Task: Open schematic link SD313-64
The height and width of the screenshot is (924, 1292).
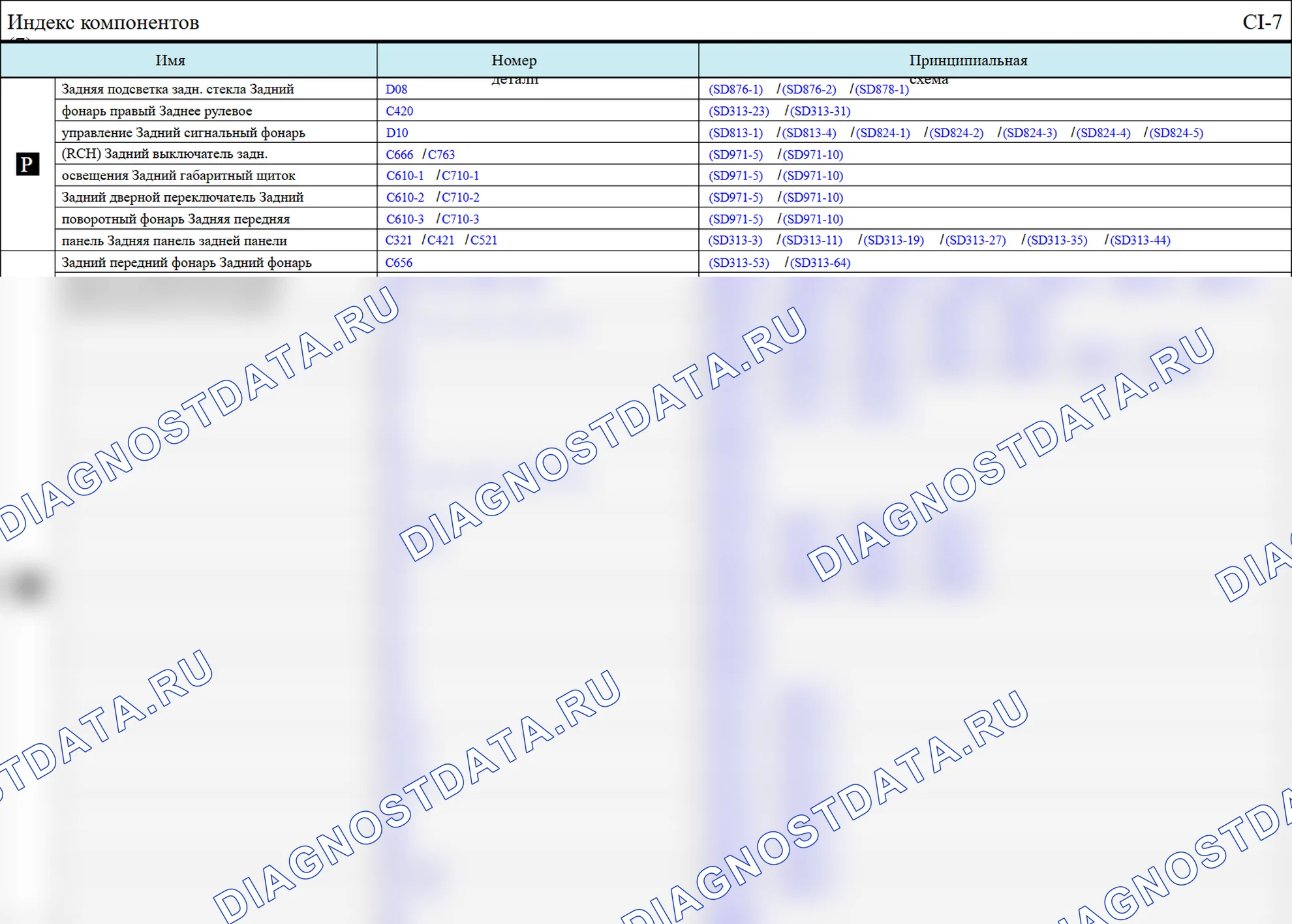Action: click(x=820, y=263)
